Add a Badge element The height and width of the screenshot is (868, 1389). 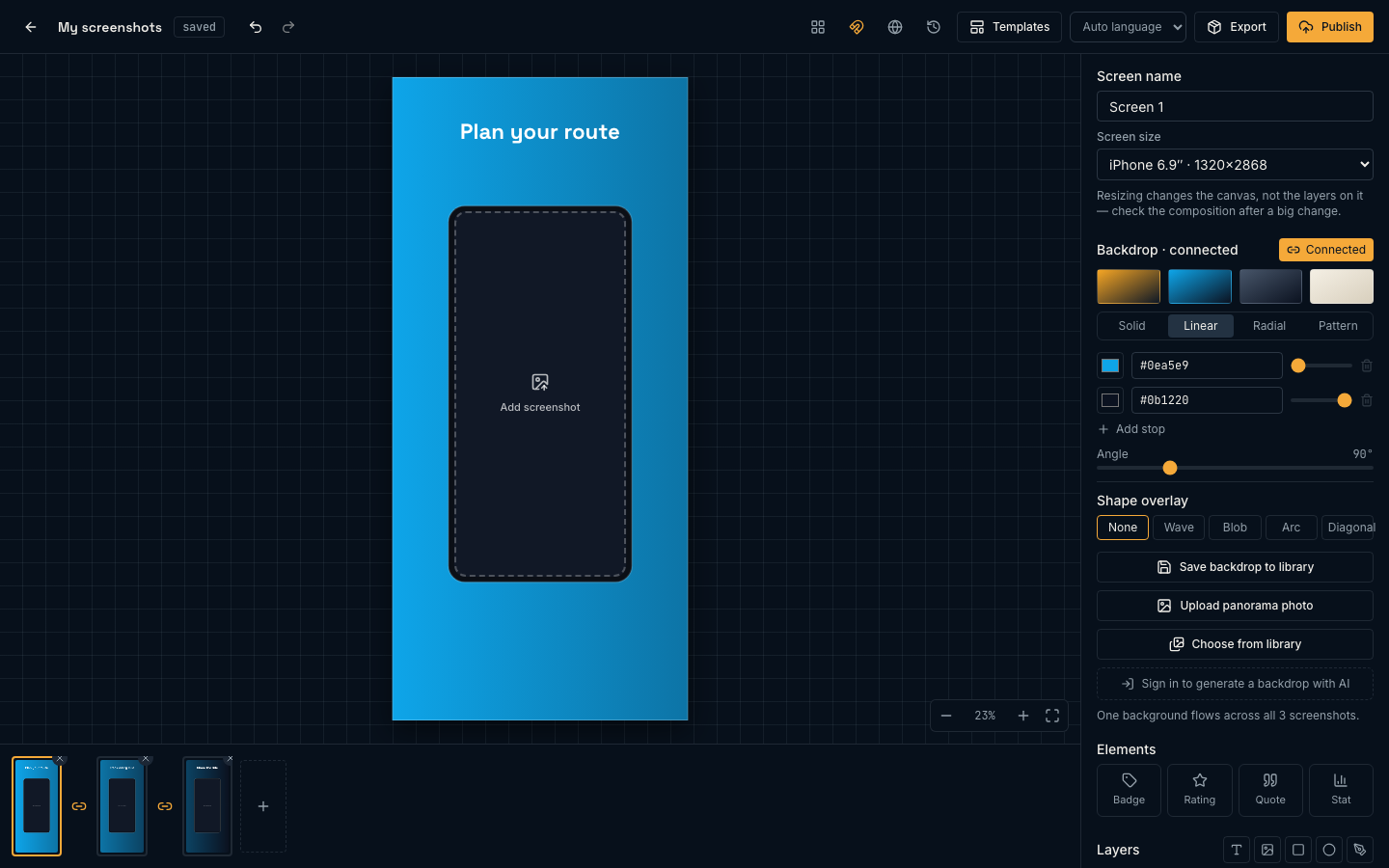click(1130, 790)
